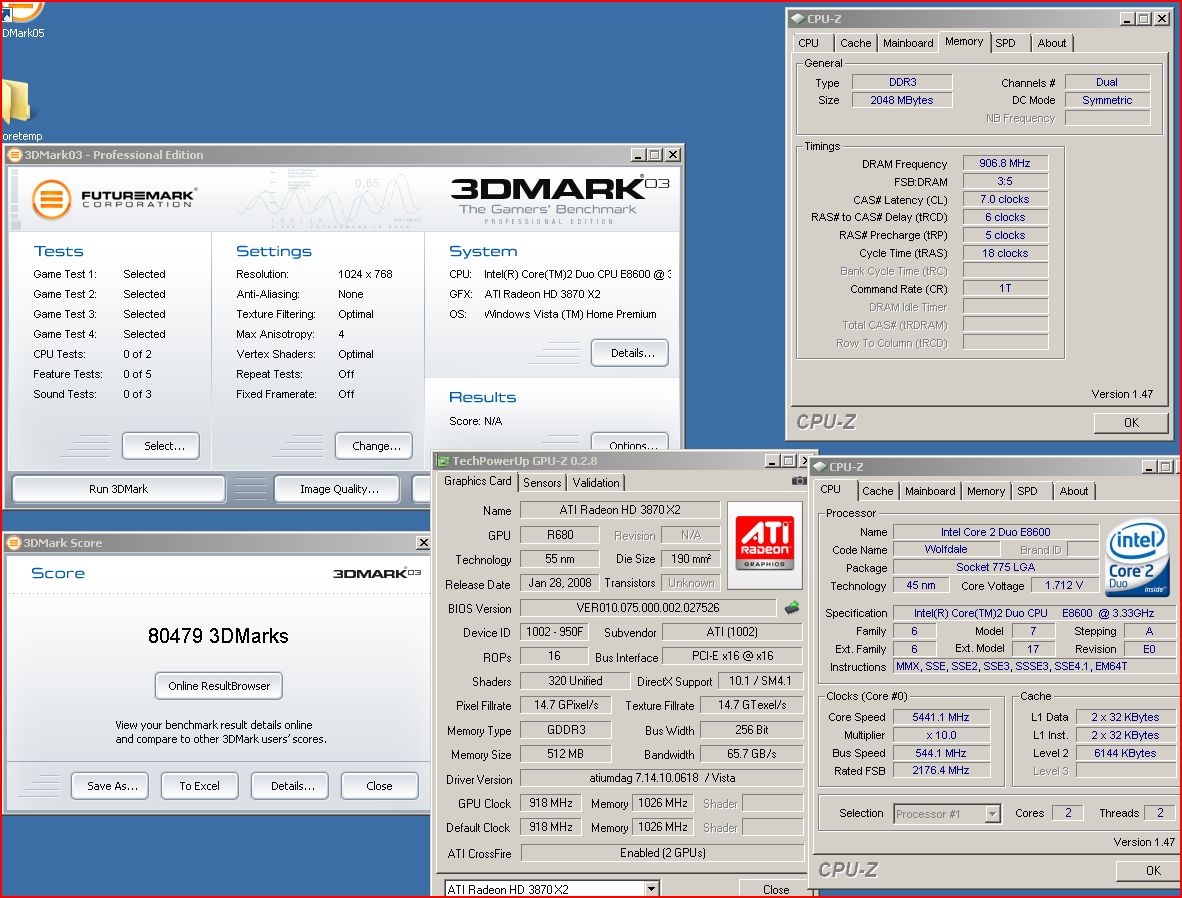Open the About tab in top CPU-Z window
The height and width of the screenshot is (898, 1182).
1052,43
